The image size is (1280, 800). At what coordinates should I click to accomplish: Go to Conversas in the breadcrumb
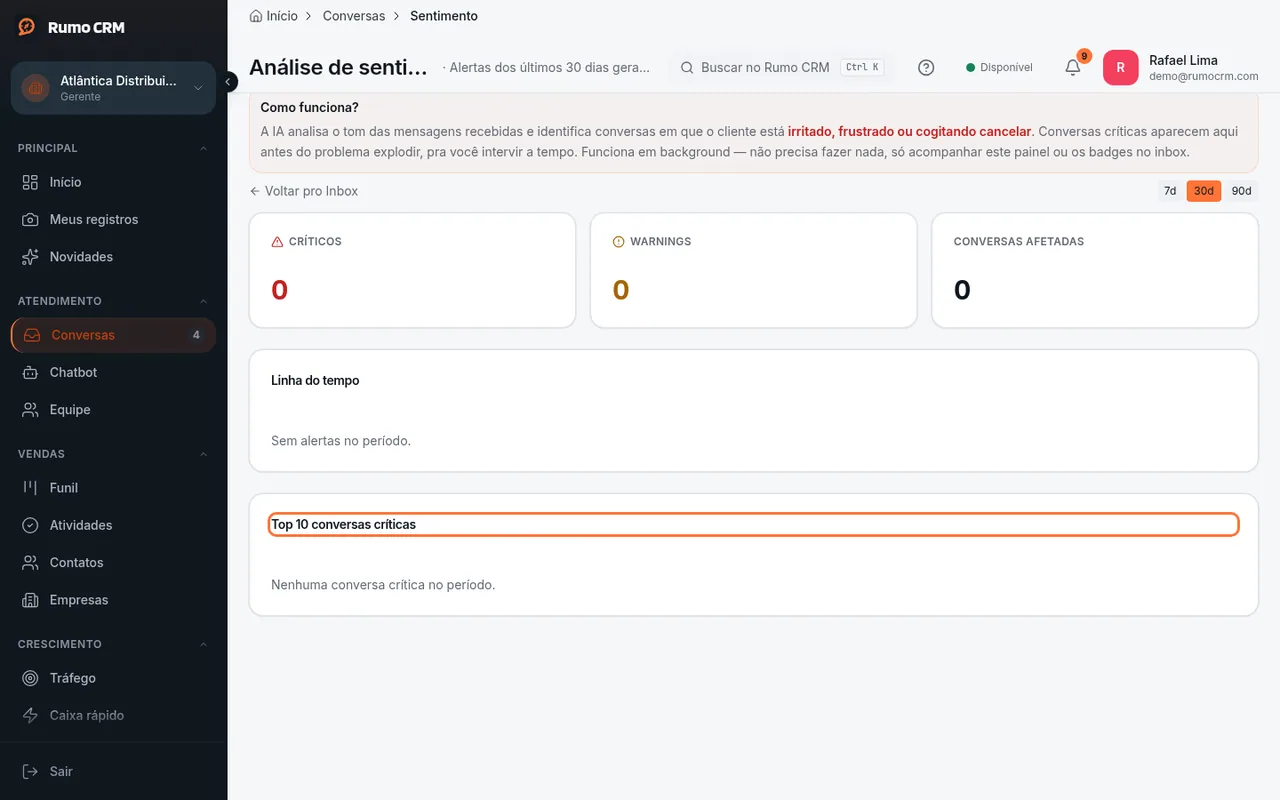[354, 16]
